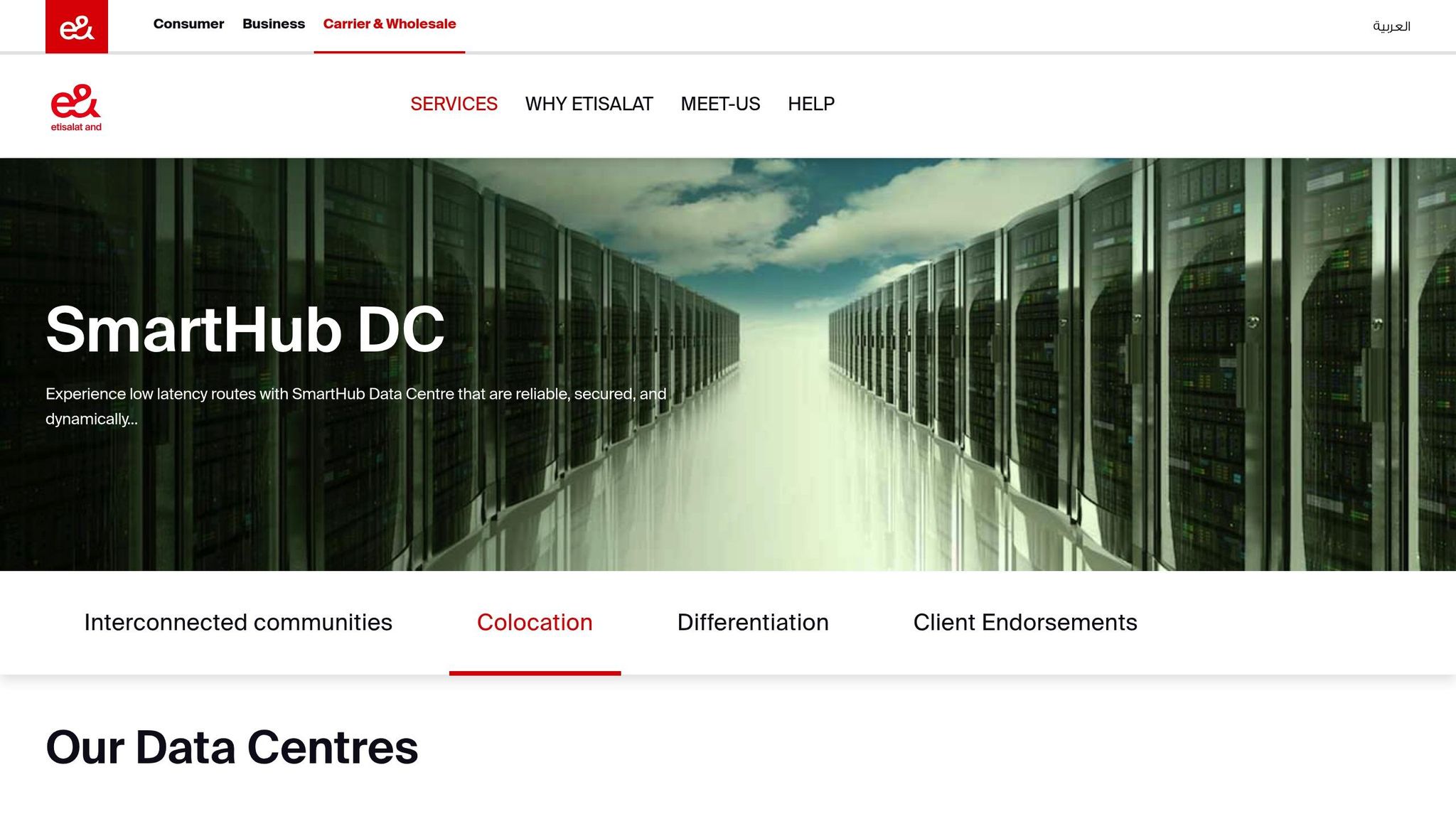This screenshot has width=1456, height=819.
Task: Click the SmartHub DC banner heading
Action: coord(245,329)
